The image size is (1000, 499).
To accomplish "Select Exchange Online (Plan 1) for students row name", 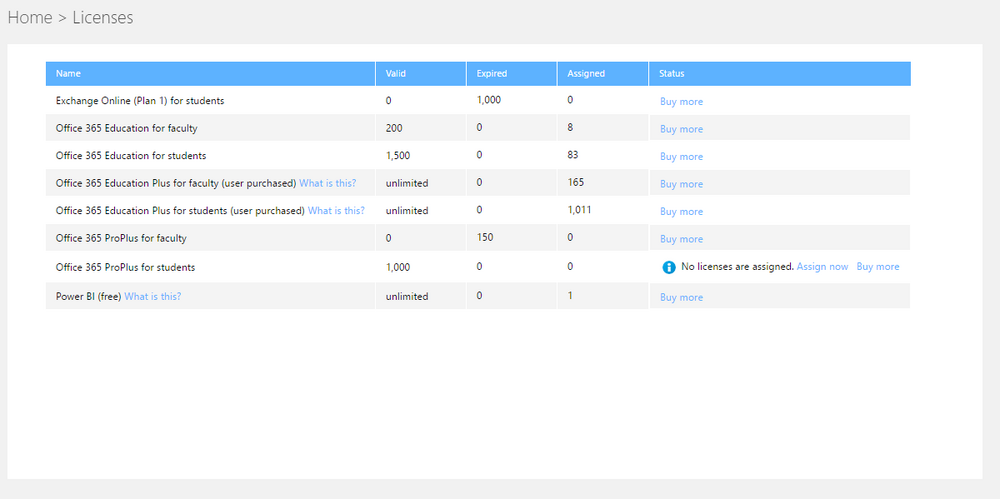I will click(x=140, y=101).
